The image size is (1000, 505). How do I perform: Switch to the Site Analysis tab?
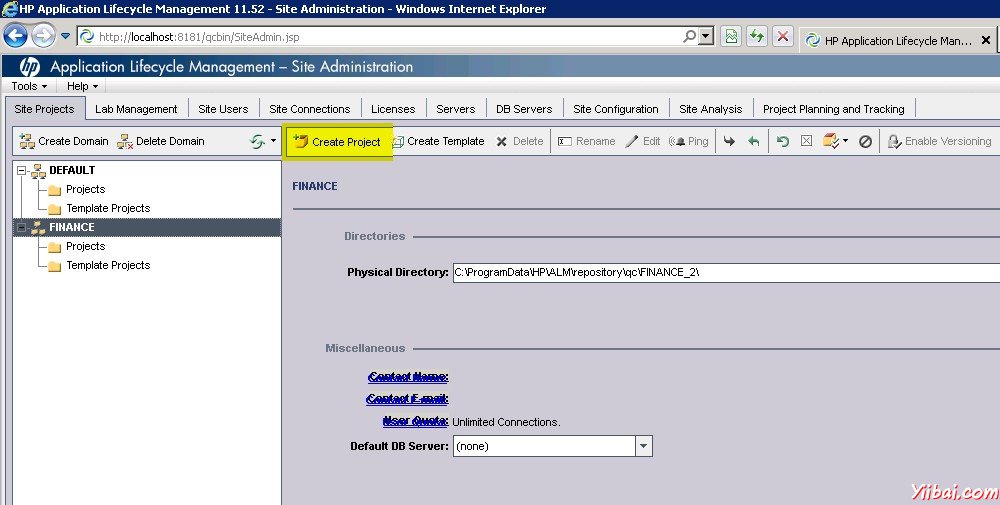pyautogui.click(x=710, y=109)
